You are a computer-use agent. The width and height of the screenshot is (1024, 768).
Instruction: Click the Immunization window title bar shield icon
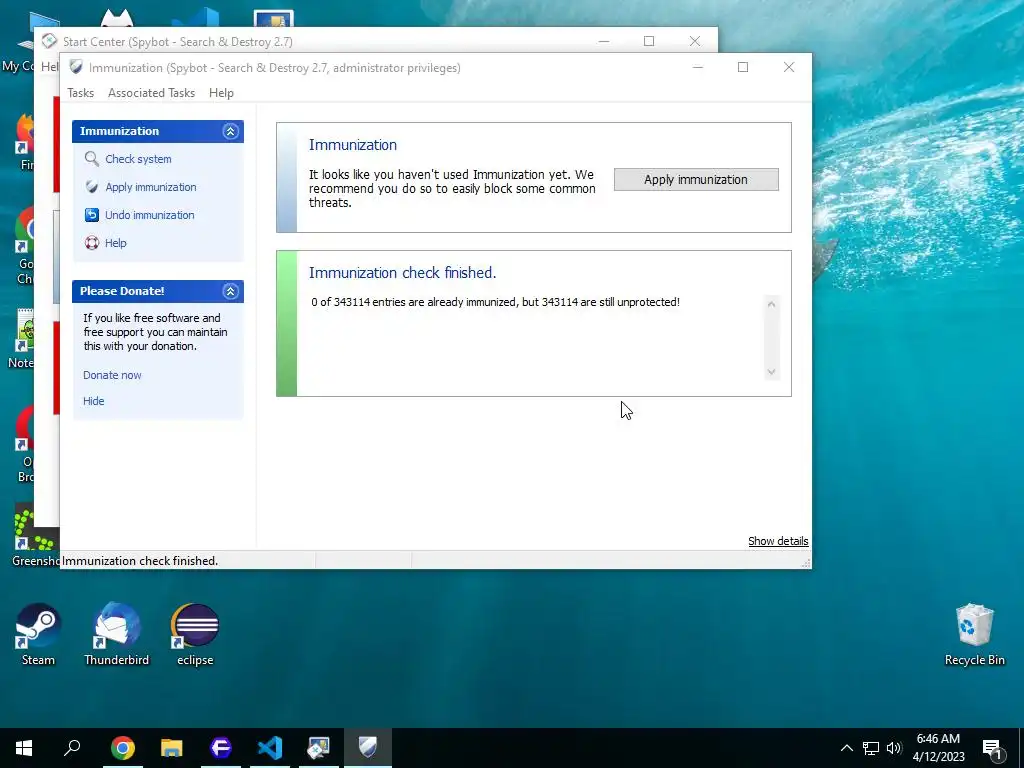click(76, 67)
